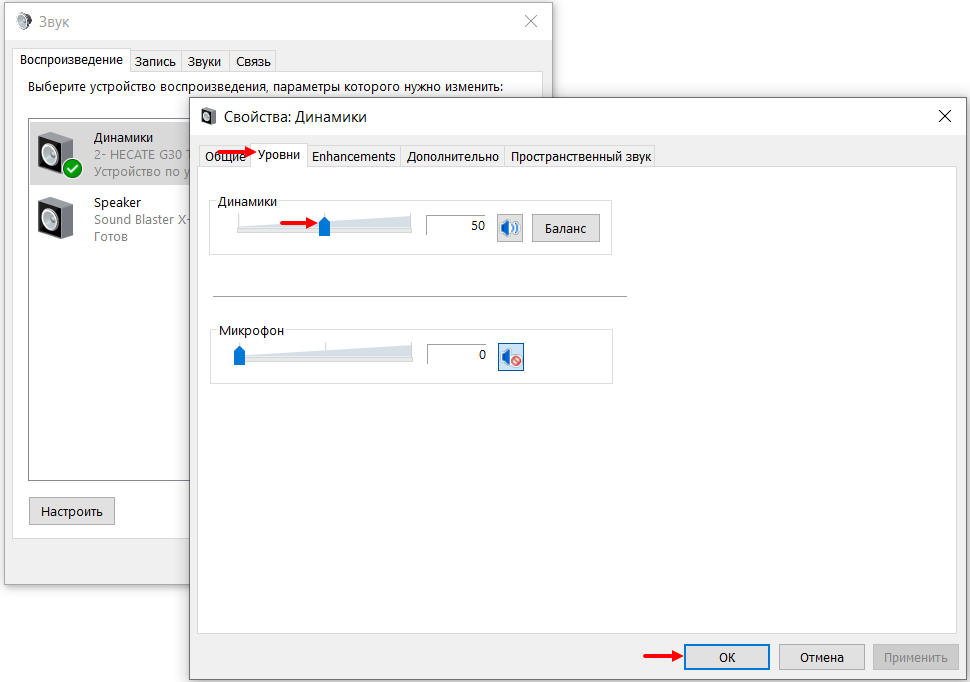Confirm with the OK button
The image size is (970, 682).
click(x=727, y=657)
